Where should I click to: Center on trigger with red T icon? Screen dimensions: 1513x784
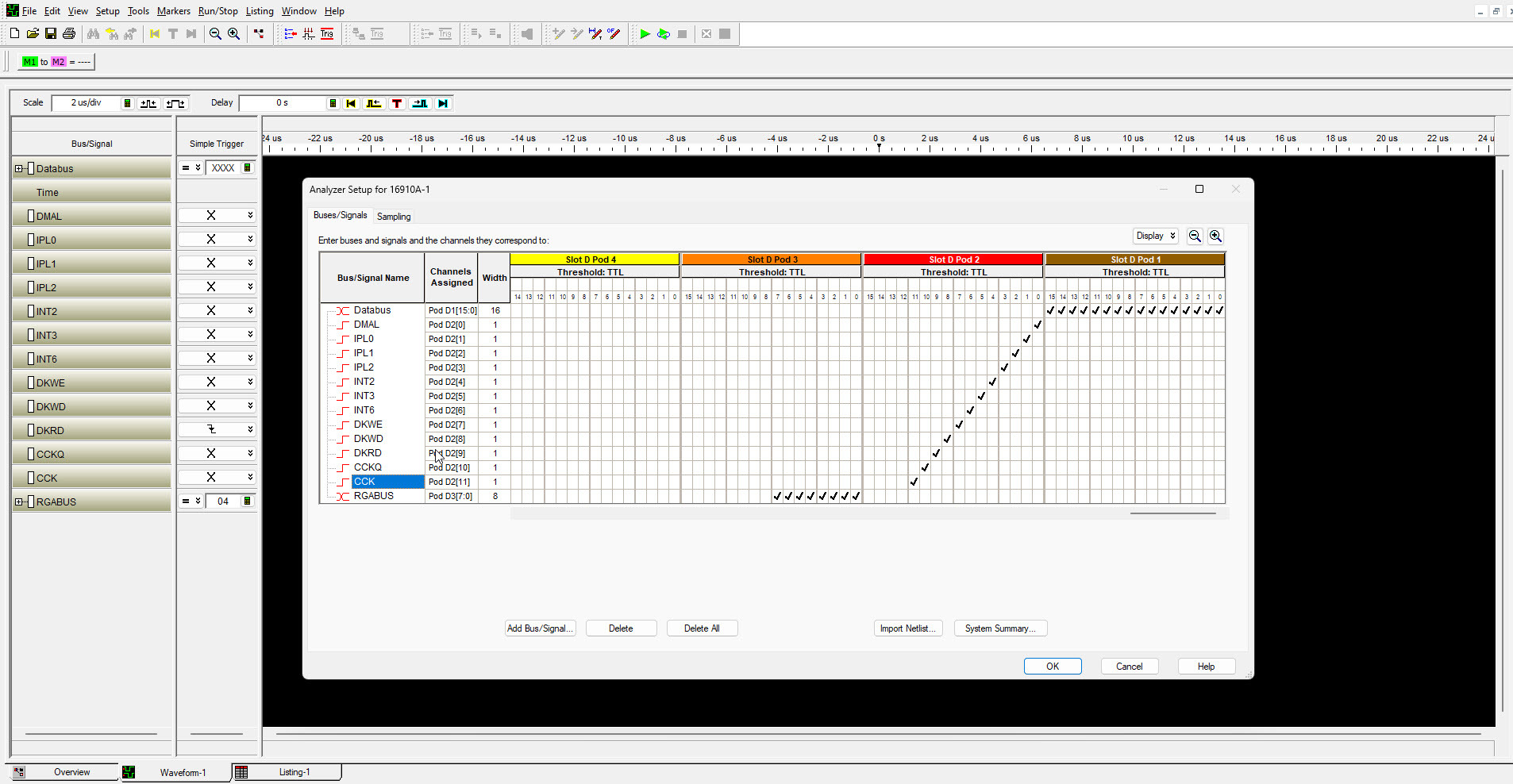(x=397, y=103)
